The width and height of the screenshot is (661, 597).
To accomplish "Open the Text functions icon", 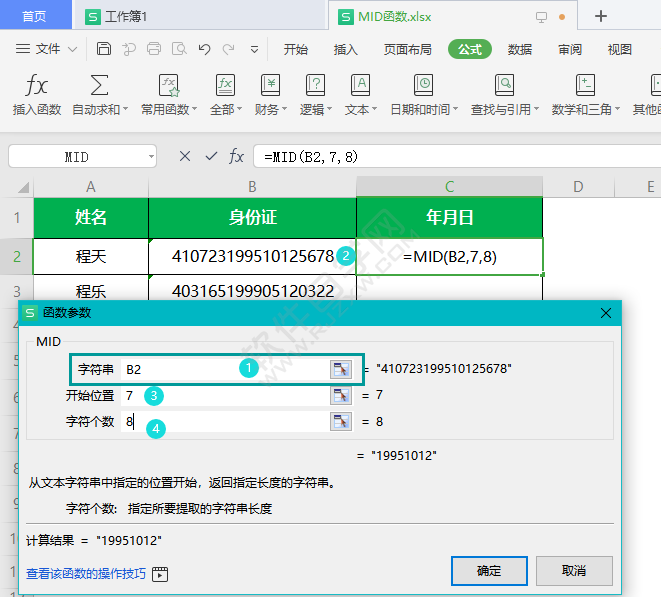I will coord(360,85).
